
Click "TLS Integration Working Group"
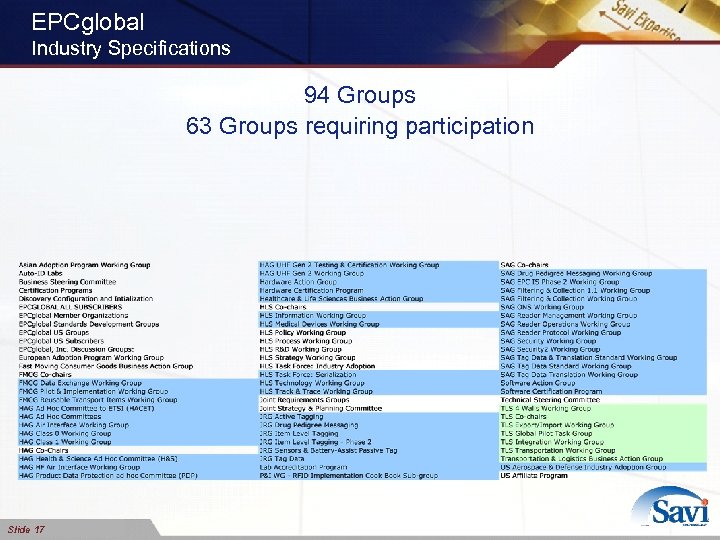click(552, 442)
